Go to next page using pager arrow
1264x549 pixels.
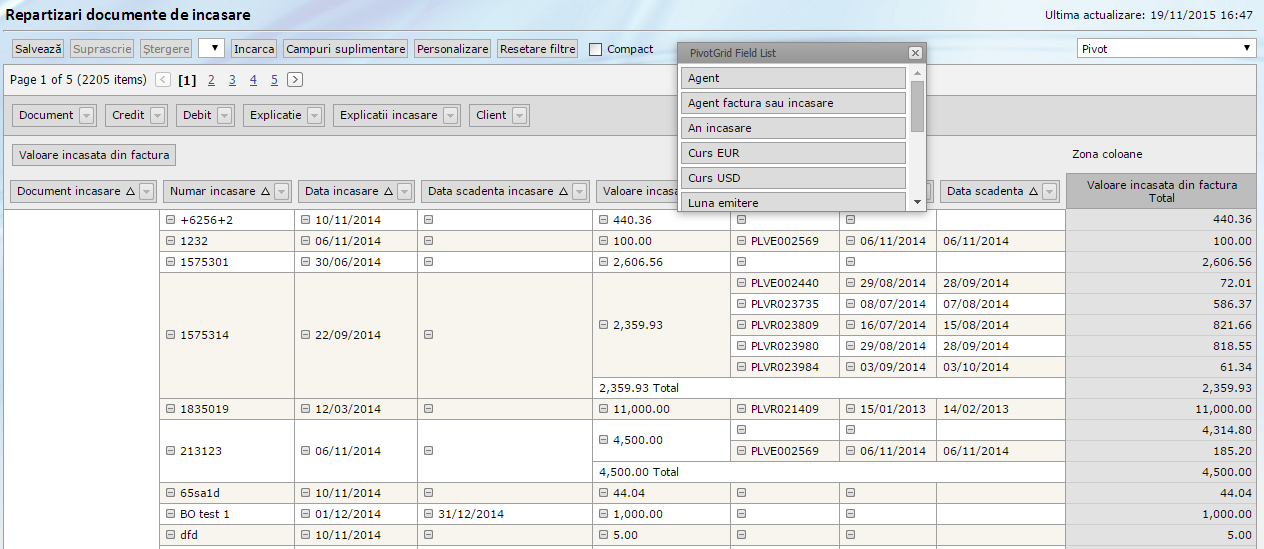click(295, 80)
